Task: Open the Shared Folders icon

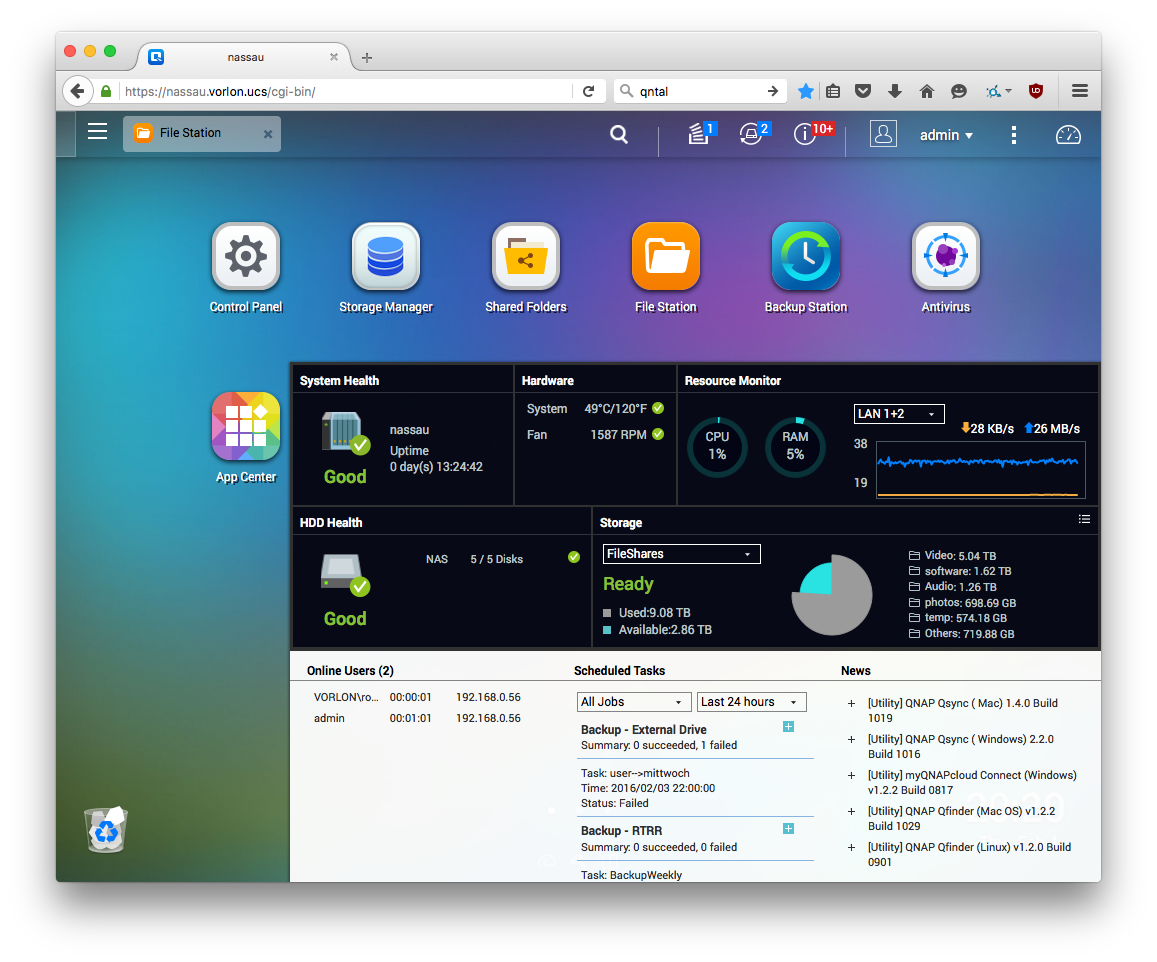Action: point(526,256)
